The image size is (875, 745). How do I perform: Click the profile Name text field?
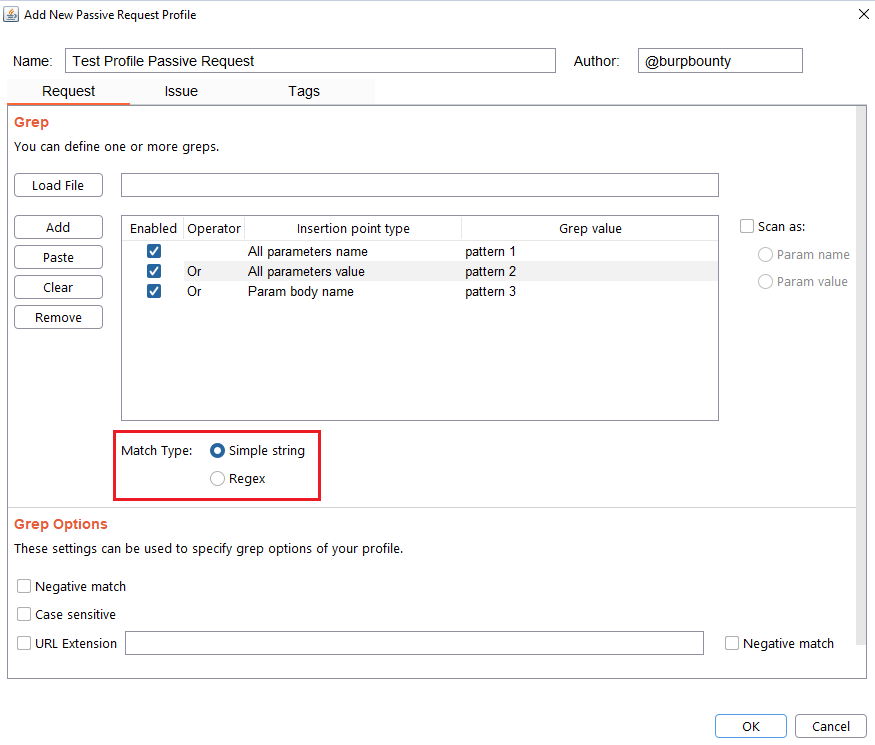click(x=310, y=61)
